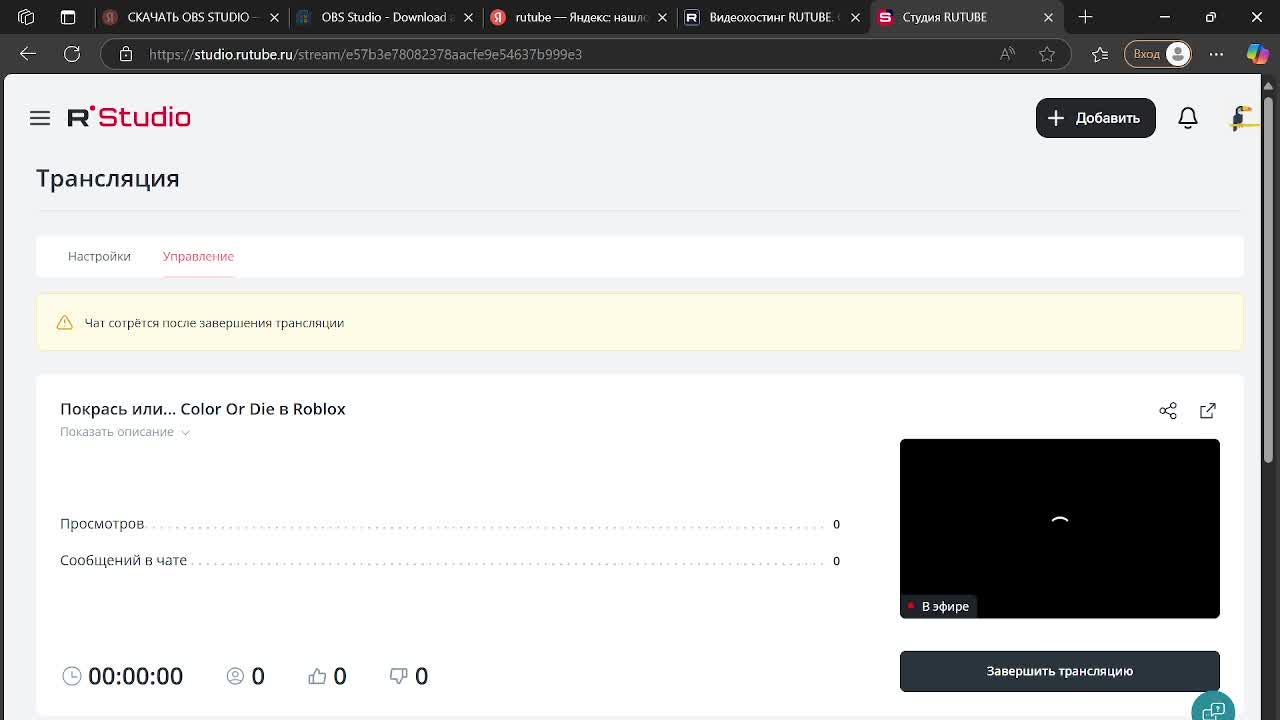Click the thumbs up likes icon

317,676
